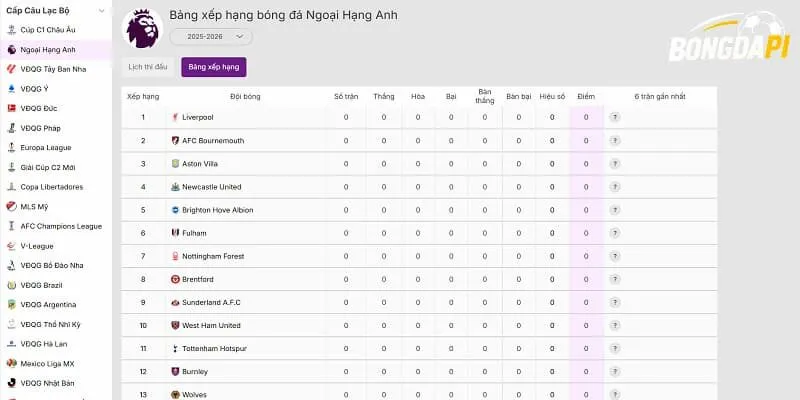Click the VĐQG Tây Ban Nha league icon
The image size is (800, 400).
tap(11, 69)
